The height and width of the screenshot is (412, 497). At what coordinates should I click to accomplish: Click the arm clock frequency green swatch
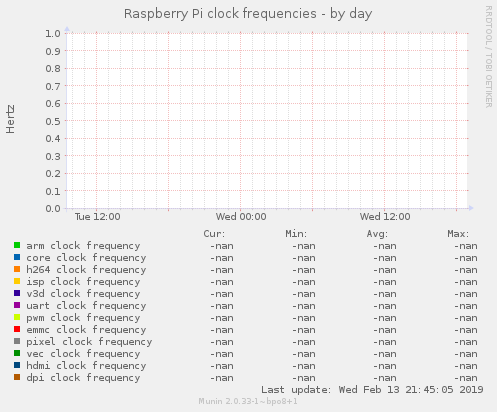(17, 245)
